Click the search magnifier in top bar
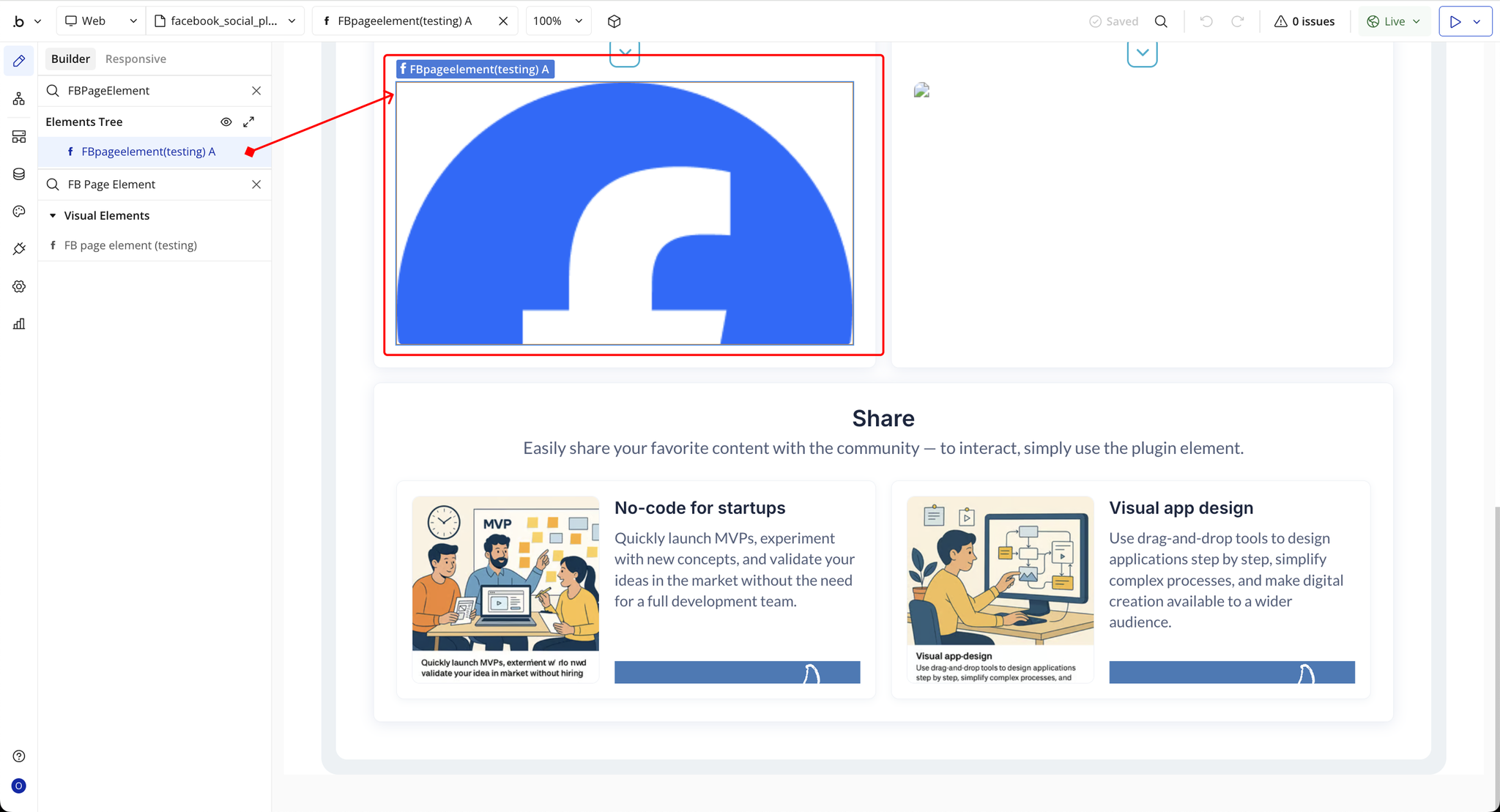The width and height of the screenshot is (1500, 812). point(1161,21)
